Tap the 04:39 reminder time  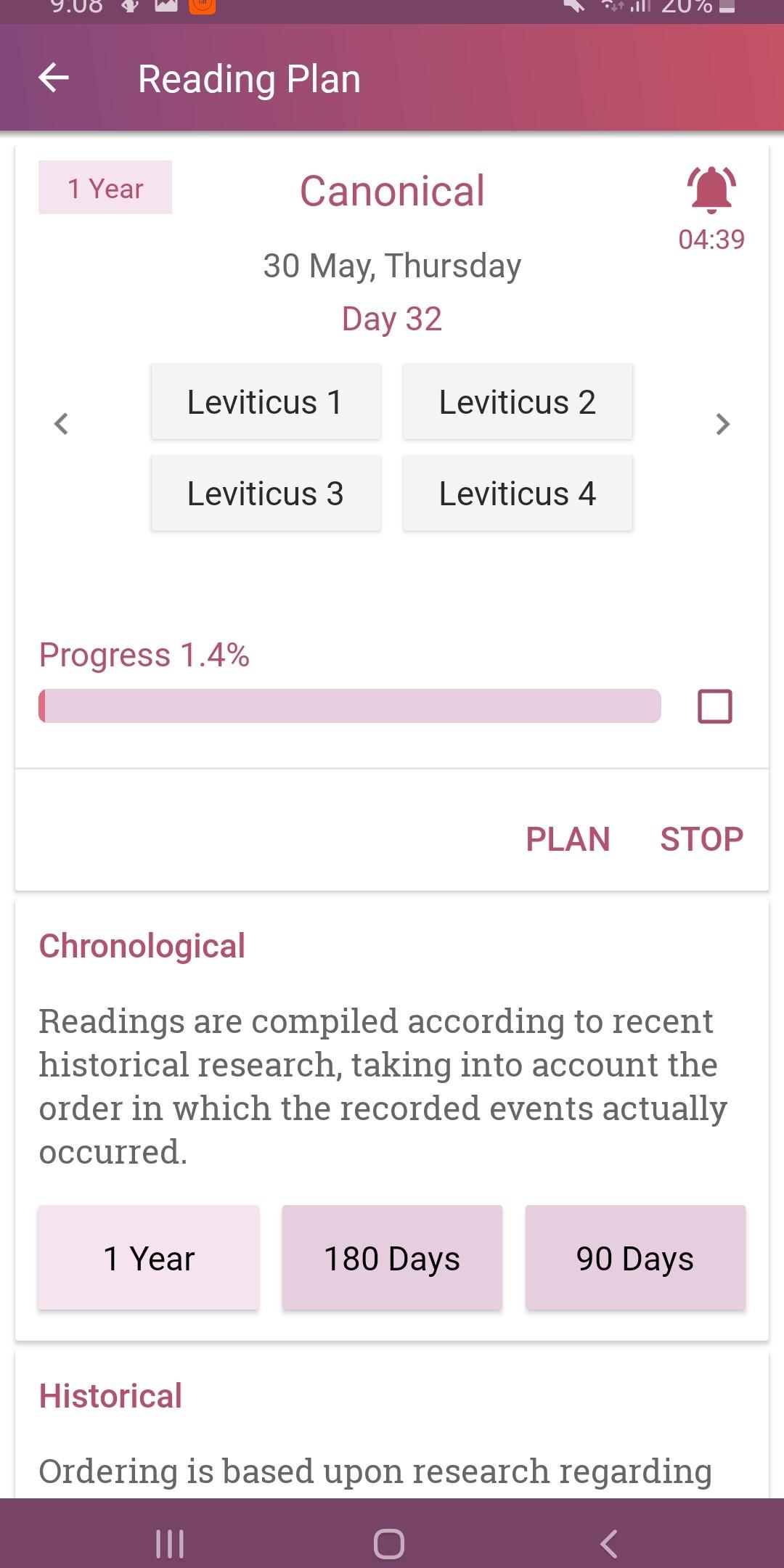[x=711, y=240]
